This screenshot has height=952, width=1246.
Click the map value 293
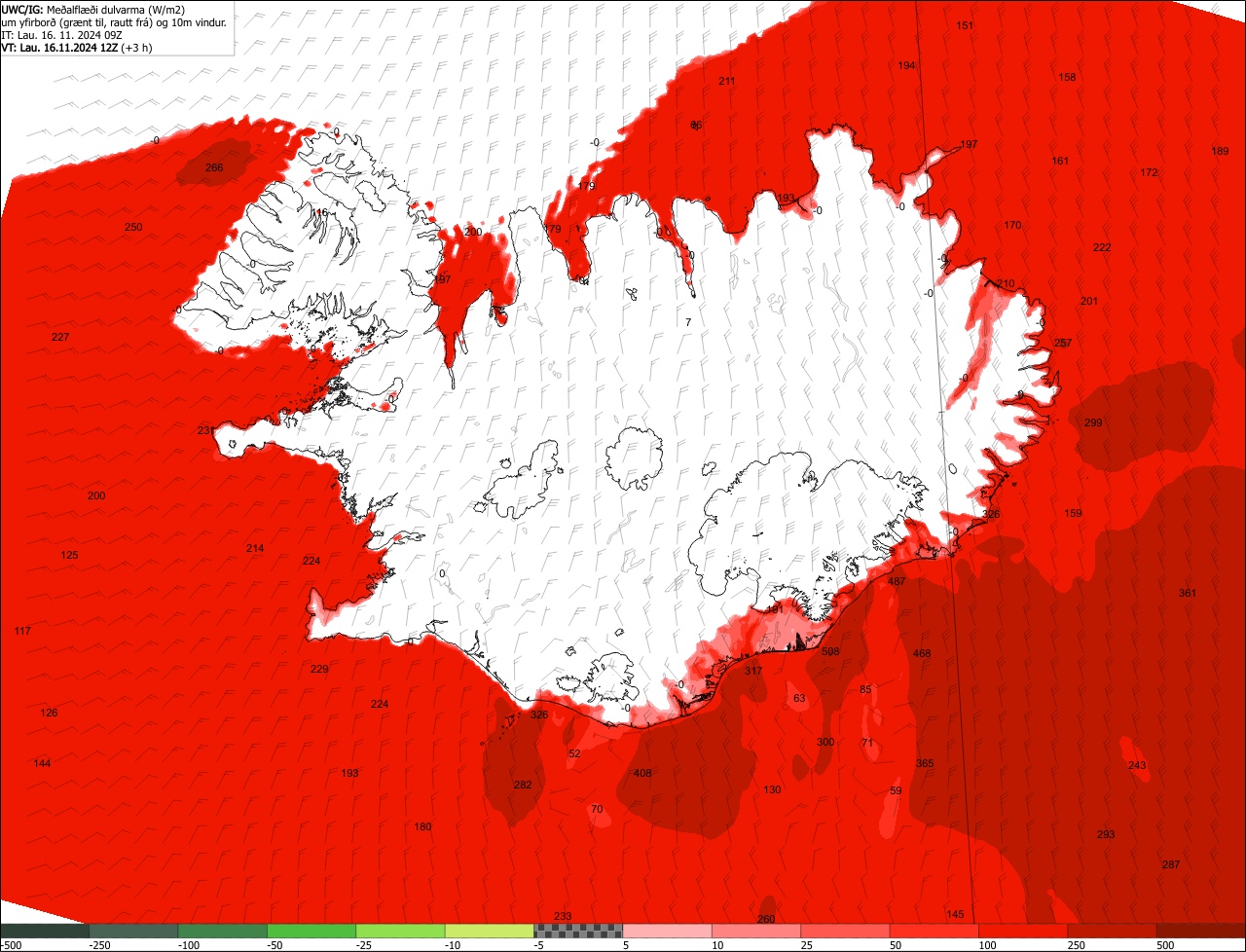pos(1106,834)
